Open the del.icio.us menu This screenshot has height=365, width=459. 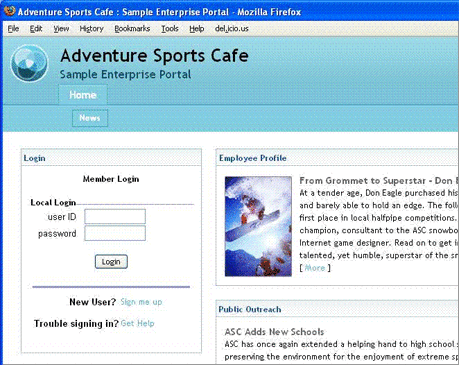click(232, 29)
